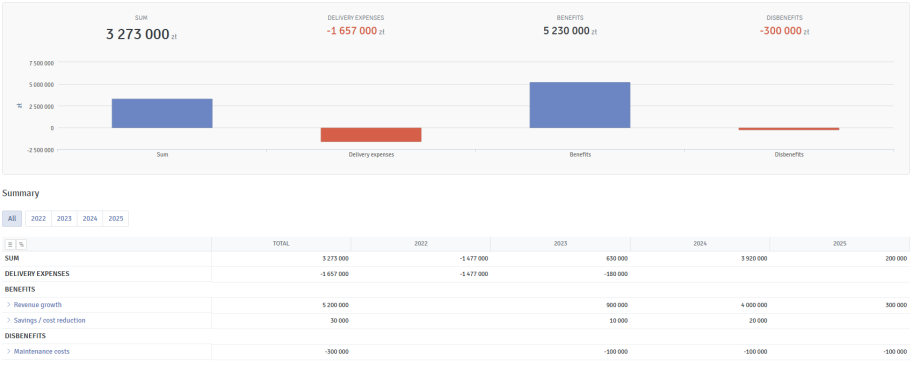This screenshot has width=913, height=365.
Task: Switch to the 2022 year tab
Action: [x=38, y=218]
